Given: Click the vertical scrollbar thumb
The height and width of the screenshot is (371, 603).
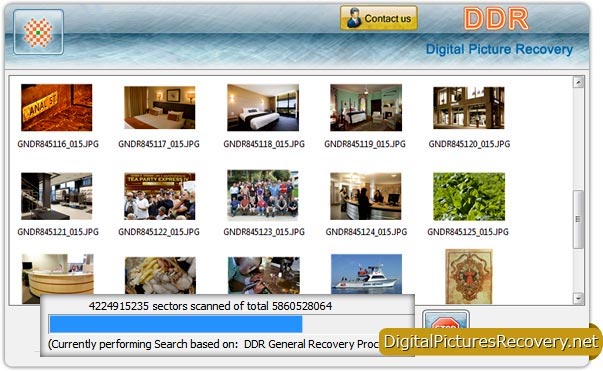Looking at the screenshot, I should pos(578,219).
